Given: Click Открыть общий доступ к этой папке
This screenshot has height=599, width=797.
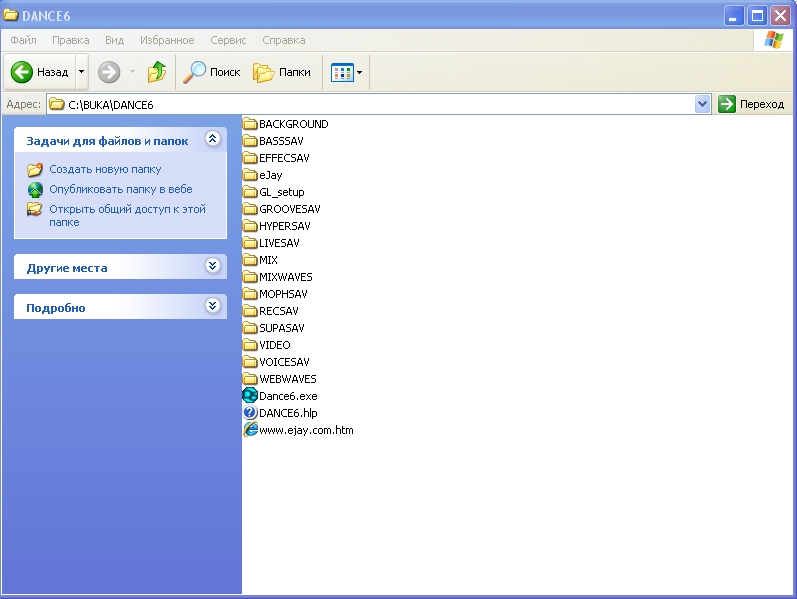Looking at the screenshot, I should 128,216.
